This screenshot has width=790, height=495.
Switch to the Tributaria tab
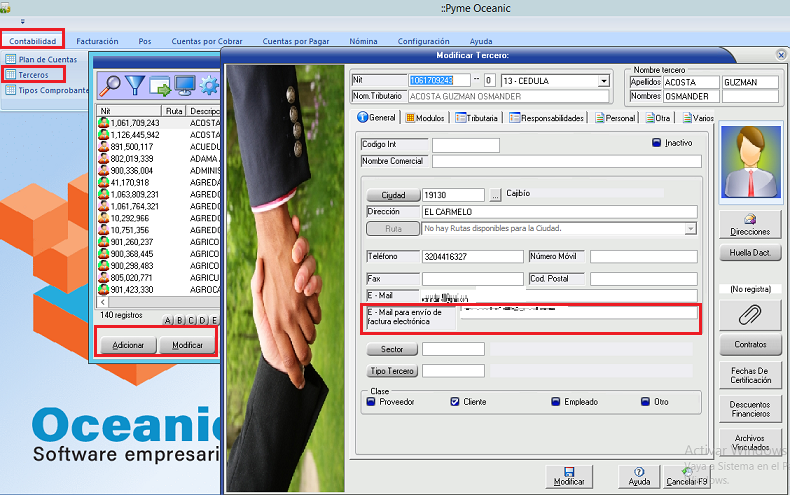click(x=478, y=118)
